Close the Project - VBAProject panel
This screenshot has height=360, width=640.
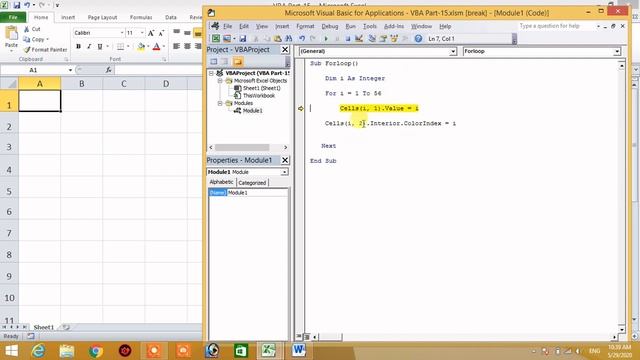285,49
